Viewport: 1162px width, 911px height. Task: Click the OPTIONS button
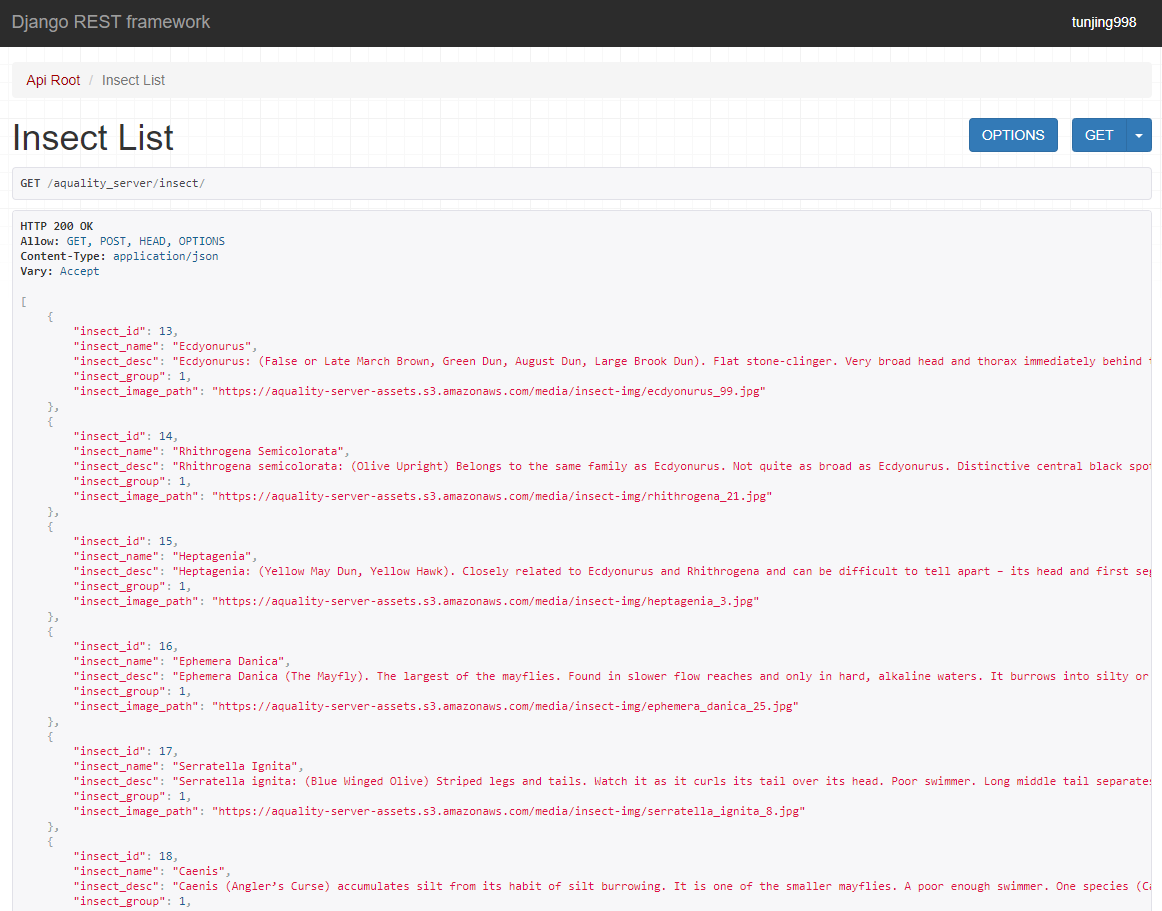(x=1013, y=135)
